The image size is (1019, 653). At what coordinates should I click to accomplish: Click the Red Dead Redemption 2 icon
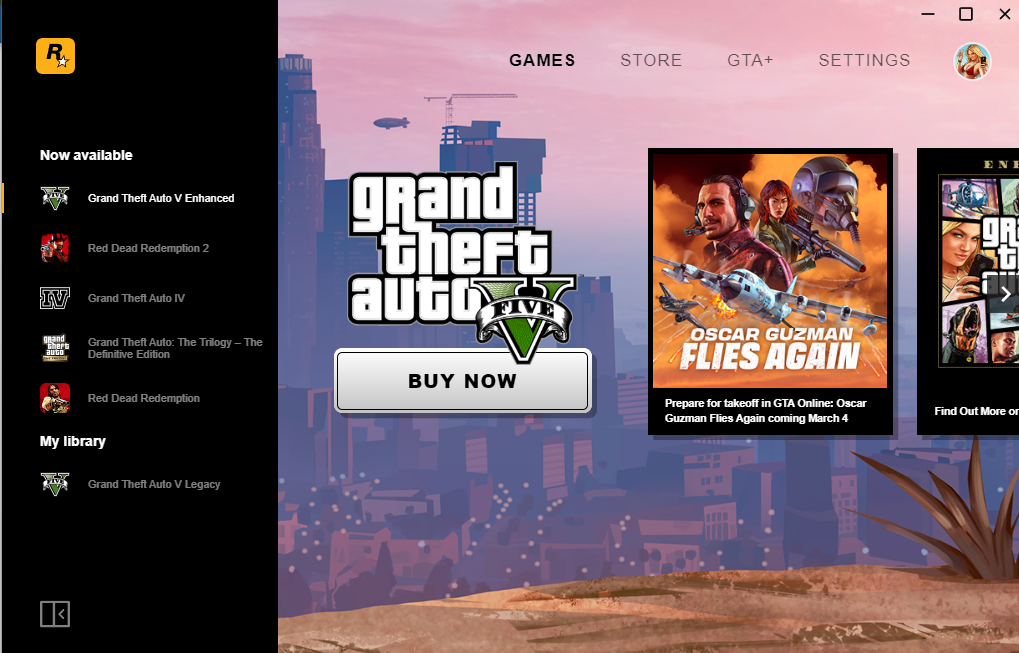tap(55, 248)
